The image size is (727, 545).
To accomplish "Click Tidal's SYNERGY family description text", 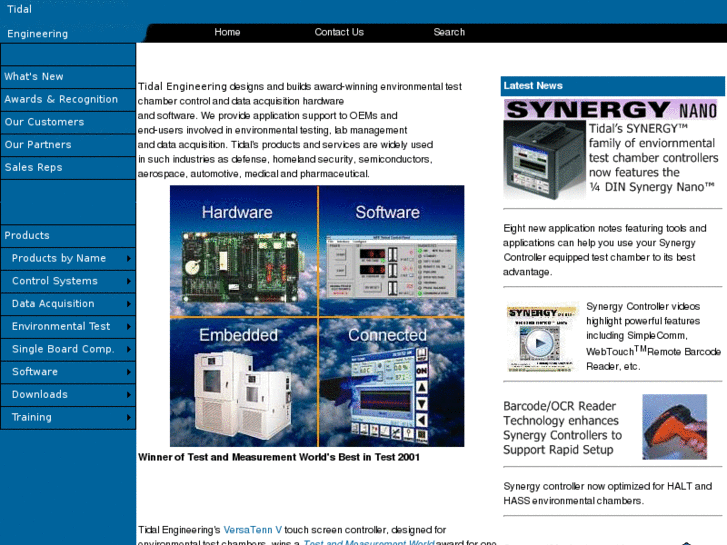I will pyautogui.click(x=653, y=158).
